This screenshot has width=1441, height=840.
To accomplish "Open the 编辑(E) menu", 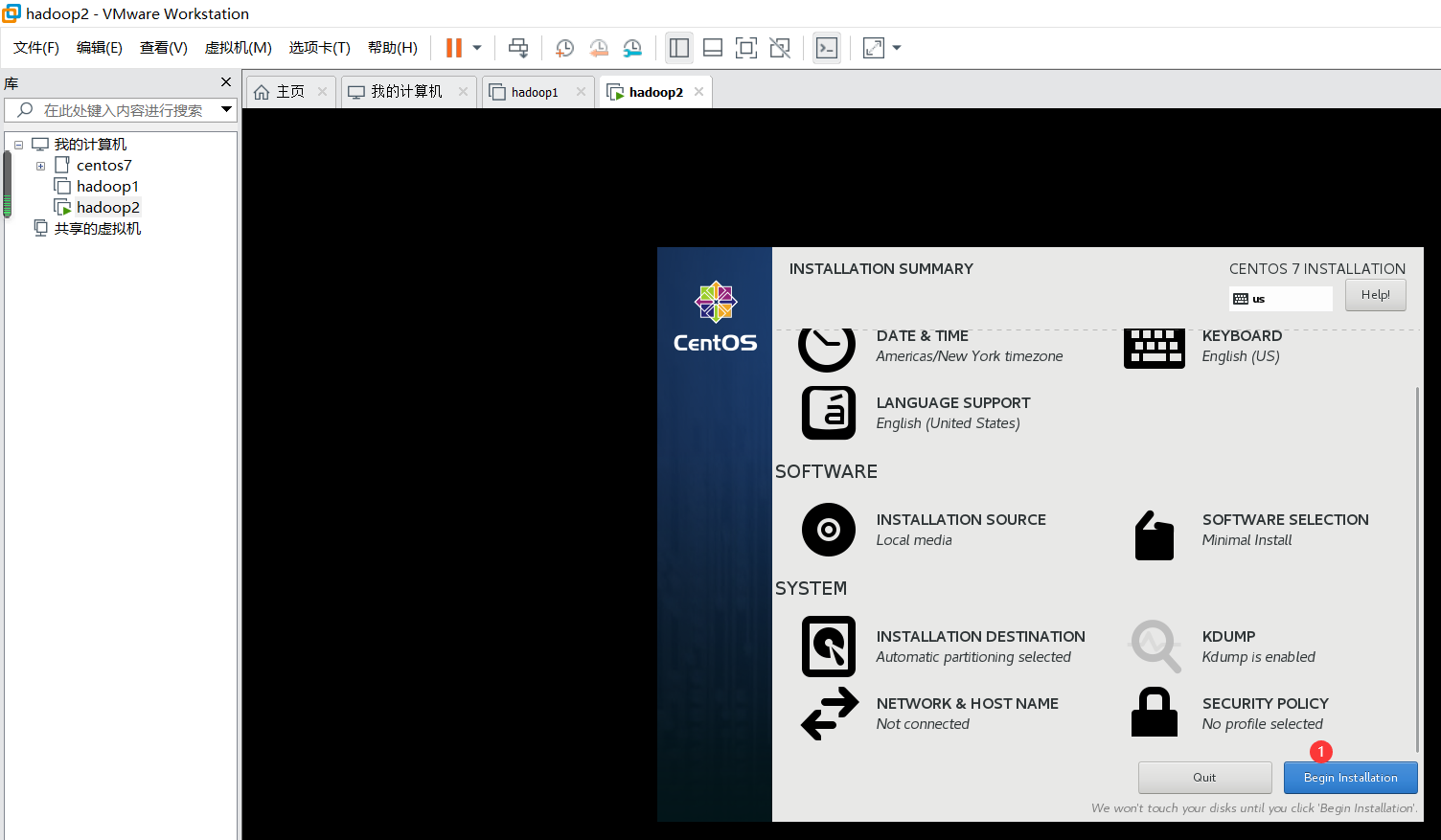I will coord(100,48).
